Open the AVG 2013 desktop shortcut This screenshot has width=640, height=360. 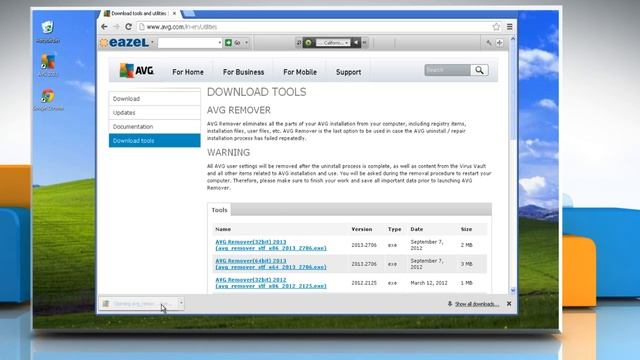tap(48, 65)
